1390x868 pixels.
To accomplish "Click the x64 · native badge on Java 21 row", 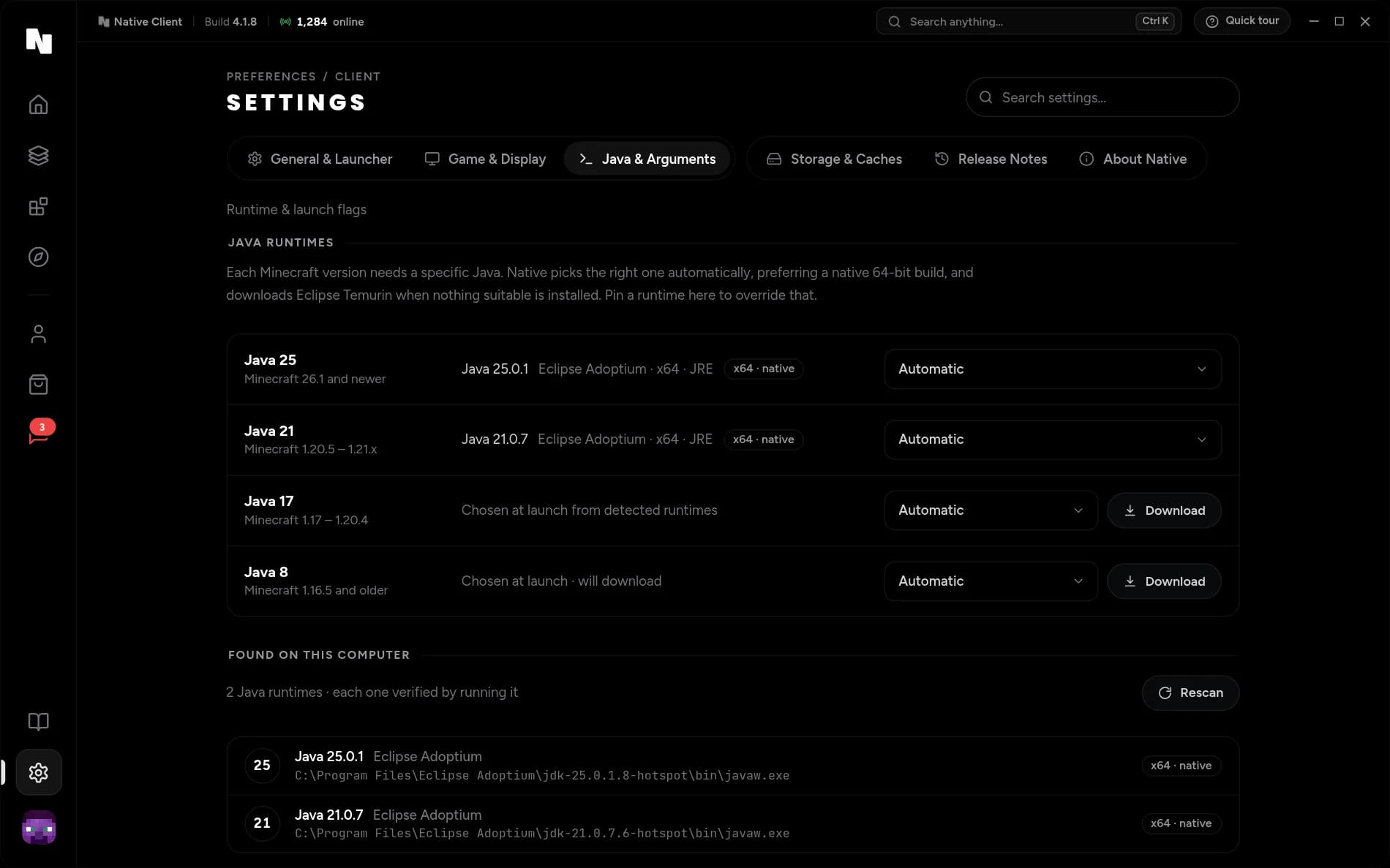I will pyautogui.click(x=764, y=439).
